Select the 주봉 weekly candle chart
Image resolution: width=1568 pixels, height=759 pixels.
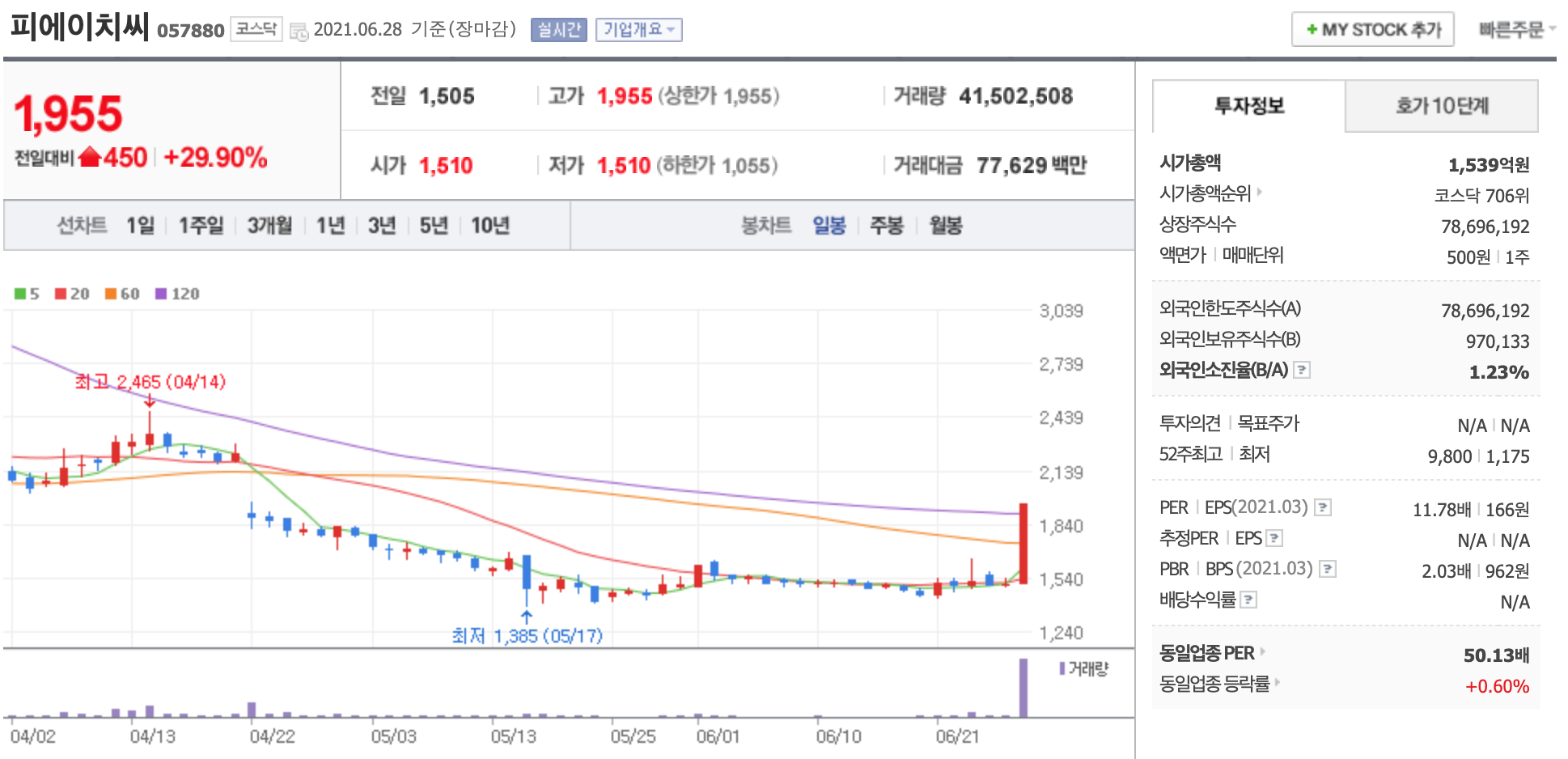tap(887, 225)
